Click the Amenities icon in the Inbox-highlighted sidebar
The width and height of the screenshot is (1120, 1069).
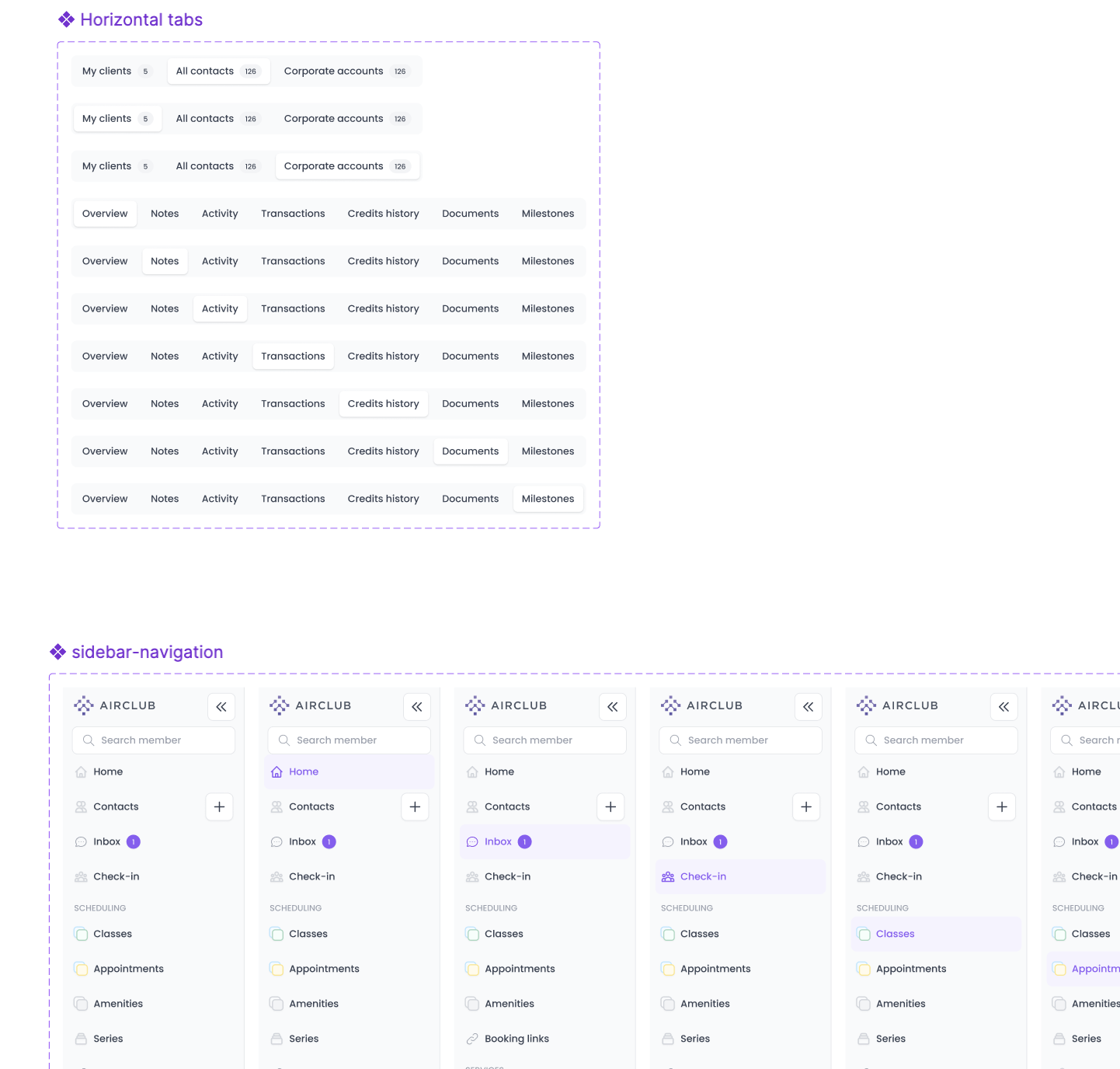tap(472, 1004)
